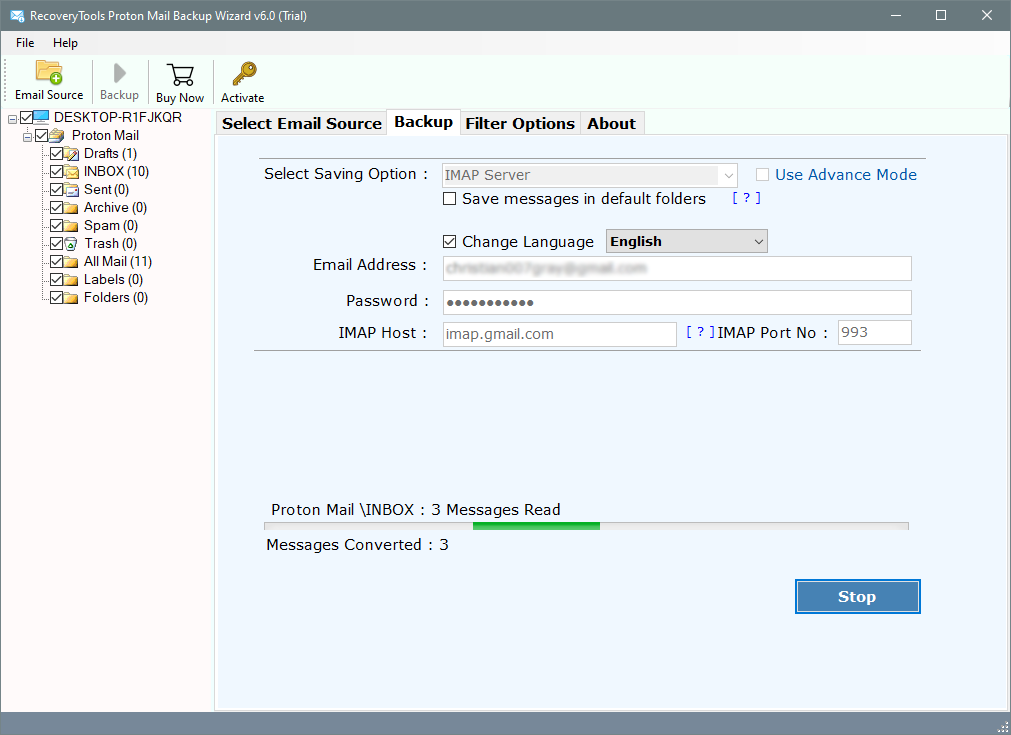Collapse the DESKTOP-R1FJKQR tree node
This screenshot has width=1011, height=735.
[x=12, y=119]
